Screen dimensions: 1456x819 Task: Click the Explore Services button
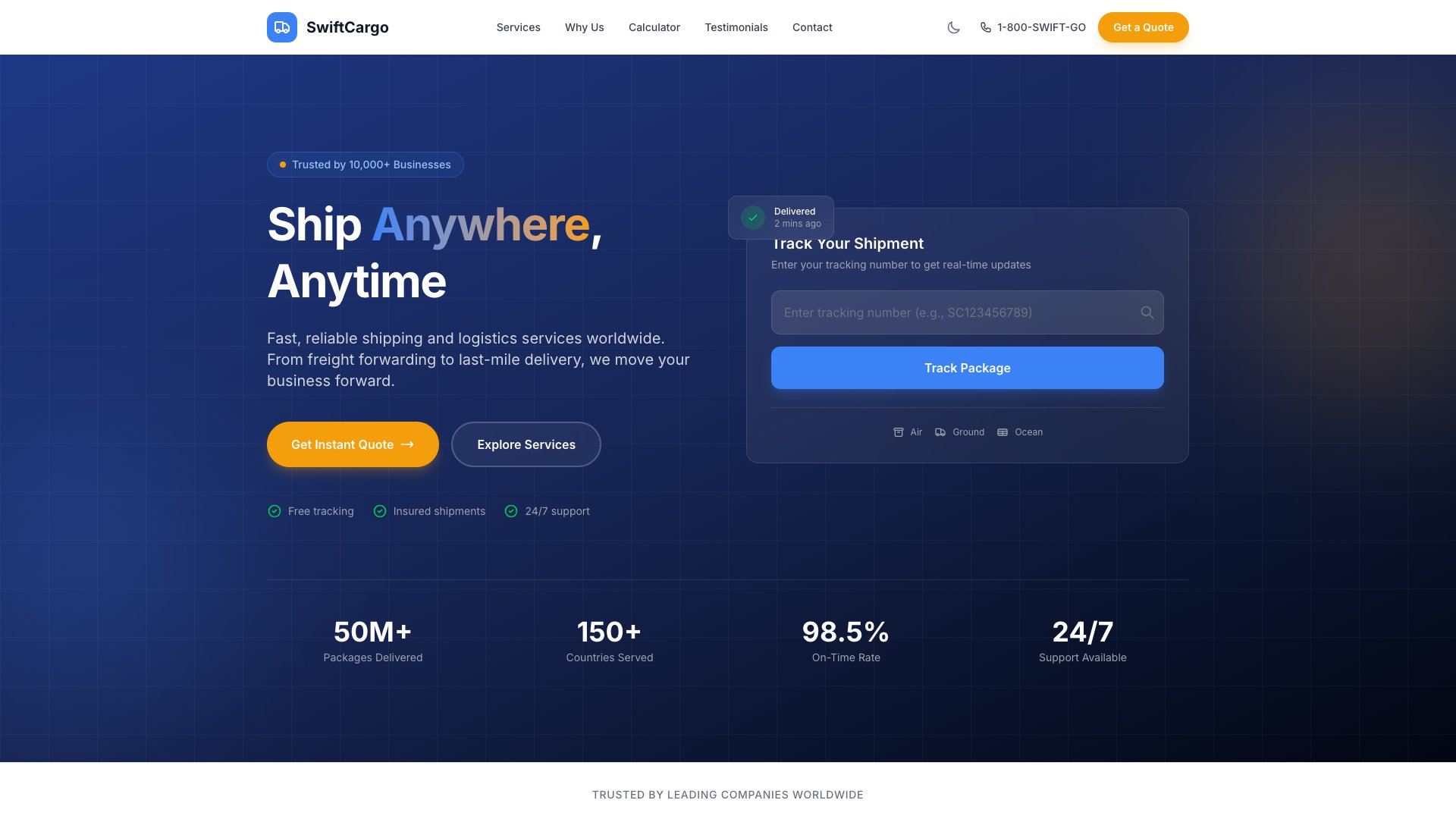point(526,444)
